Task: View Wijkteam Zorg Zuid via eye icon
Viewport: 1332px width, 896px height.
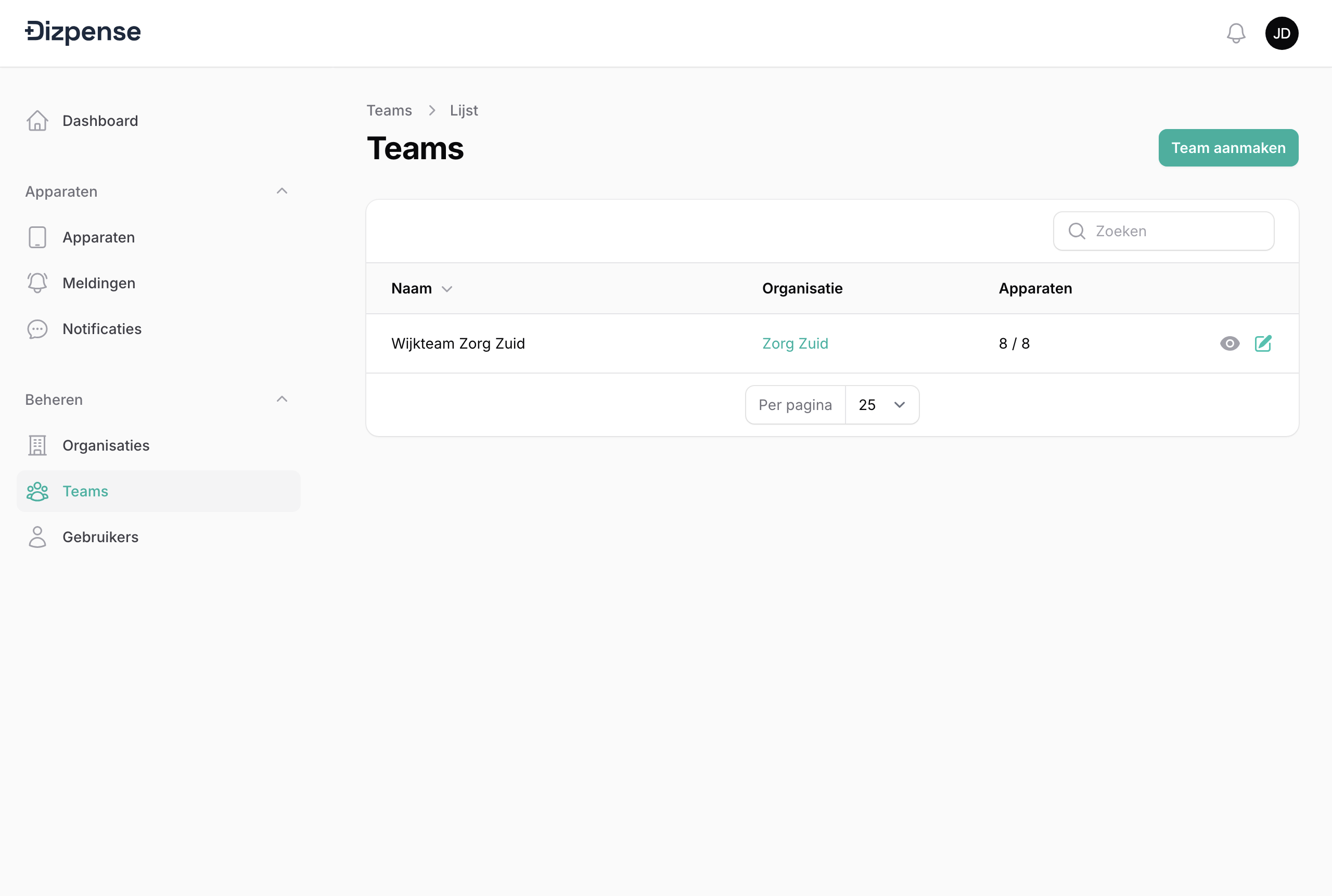Action: (x=1229, y=343)
